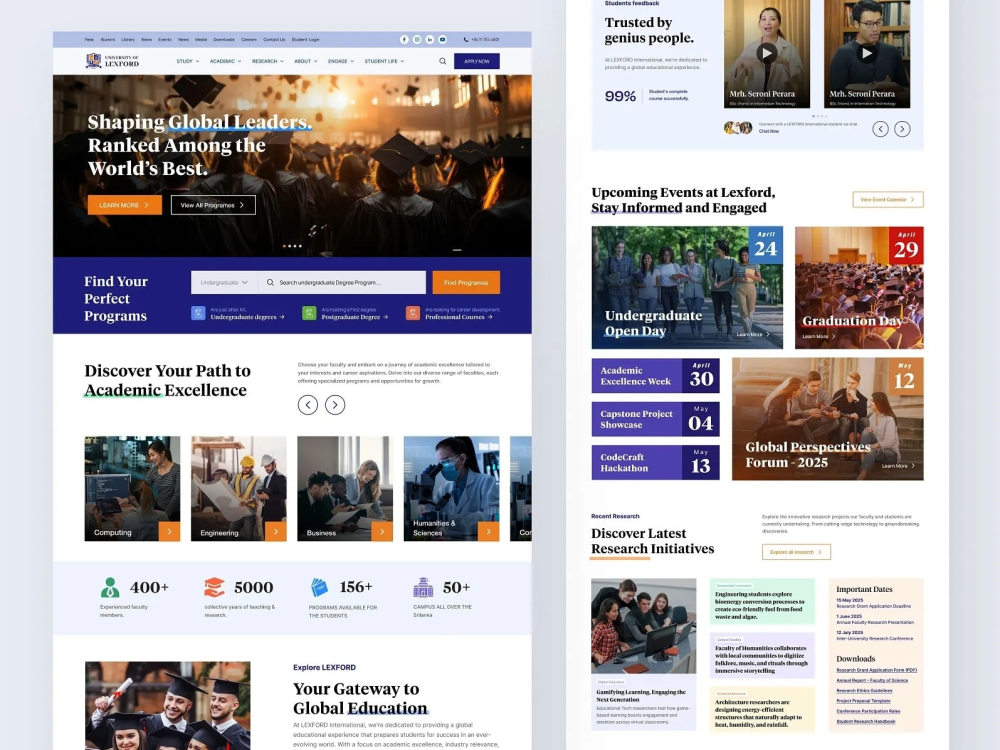
Task: Click the header search magnifier icon
Action: point(443,61)
